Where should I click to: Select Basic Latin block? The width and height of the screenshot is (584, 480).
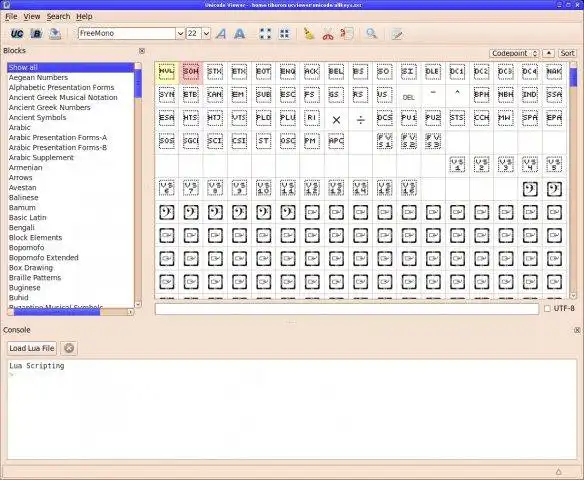(x=28, y=217)
